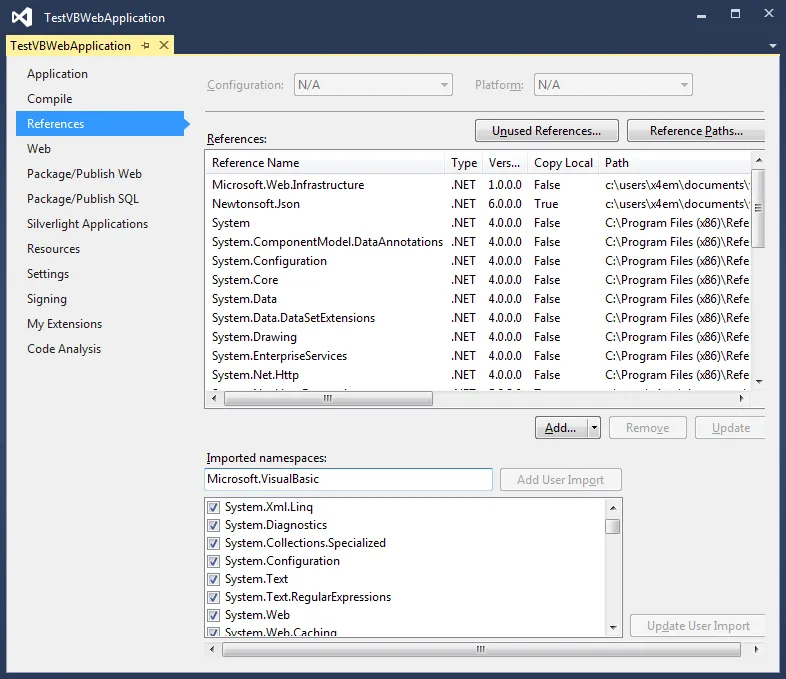Open the Platform dropdown

tap(613, 85)
